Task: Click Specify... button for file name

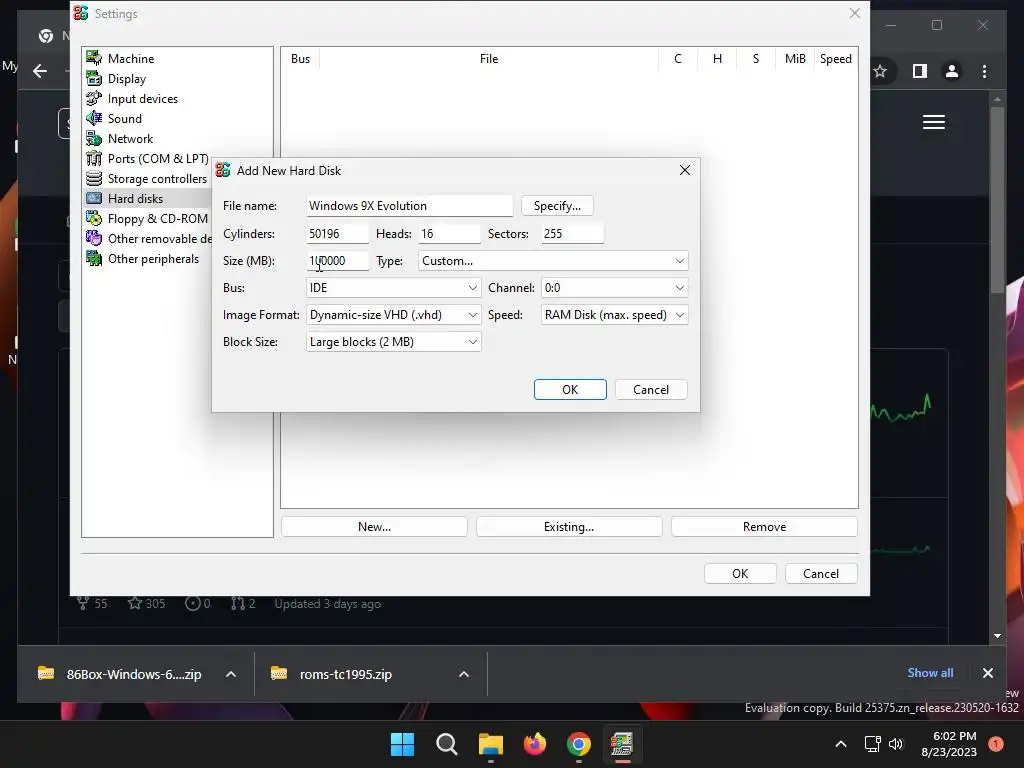Action: pyautogui.click(x=557, y=206)
